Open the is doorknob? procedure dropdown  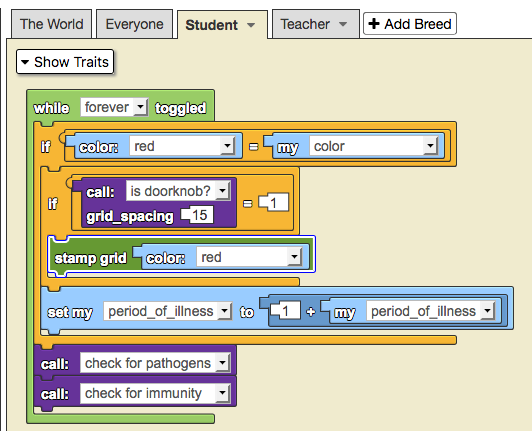pyautogui.click(x=178, y=191)
